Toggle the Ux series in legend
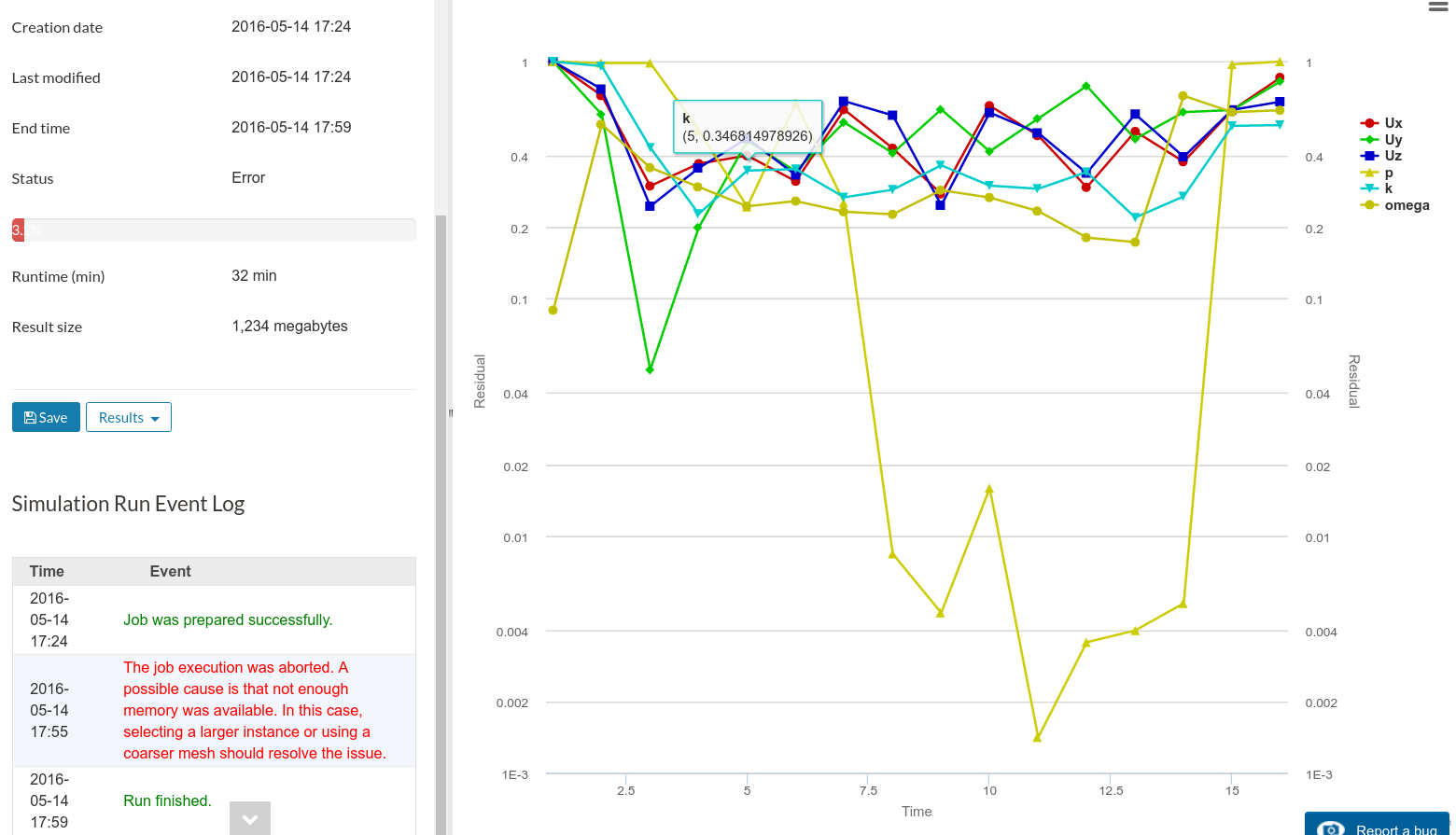Viewport: 1456px width, 835px height. (1393, 123)
